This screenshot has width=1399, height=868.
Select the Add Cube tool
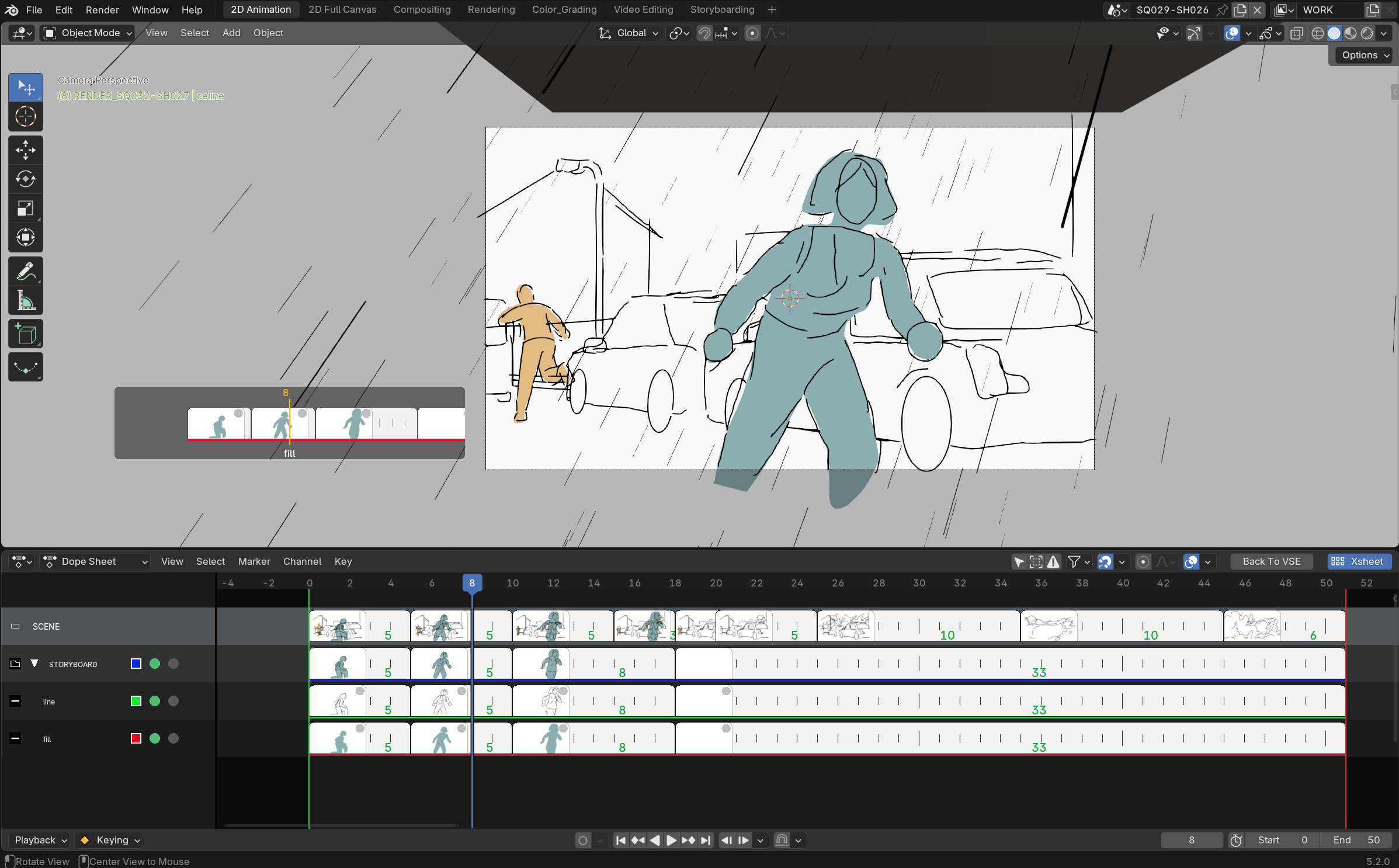click(x=25, y=334)
